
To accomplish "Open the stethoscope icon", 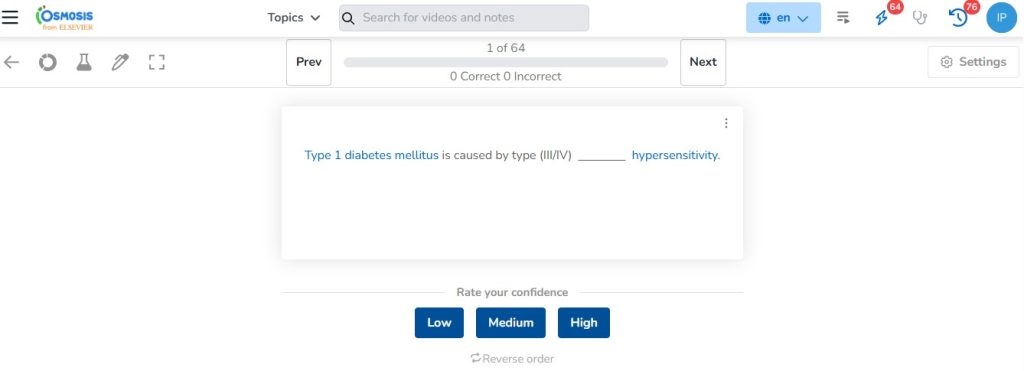I will [920, 18].
